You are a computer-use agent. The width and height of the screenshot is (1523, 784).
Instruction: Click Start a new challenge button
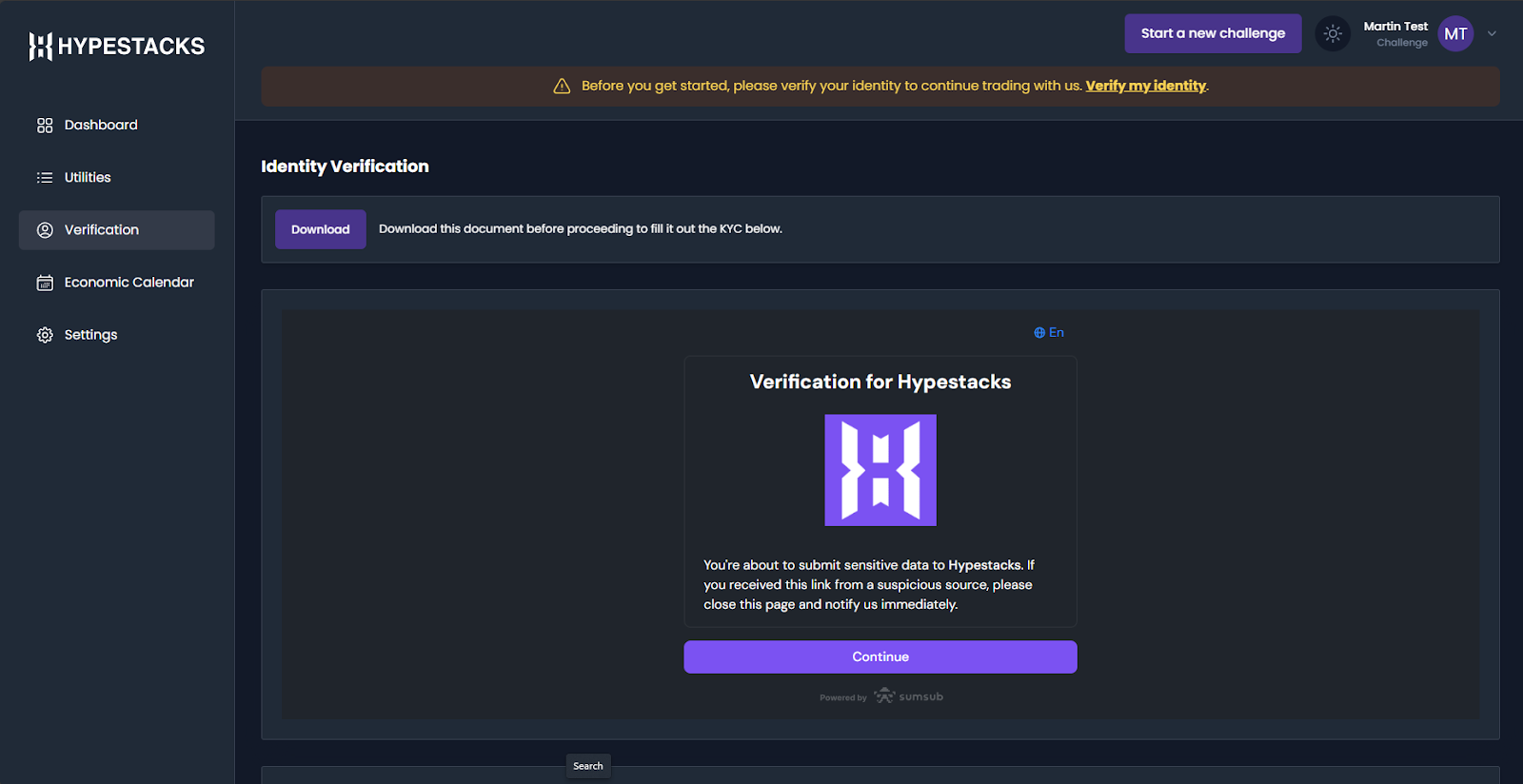[1213, 33]
